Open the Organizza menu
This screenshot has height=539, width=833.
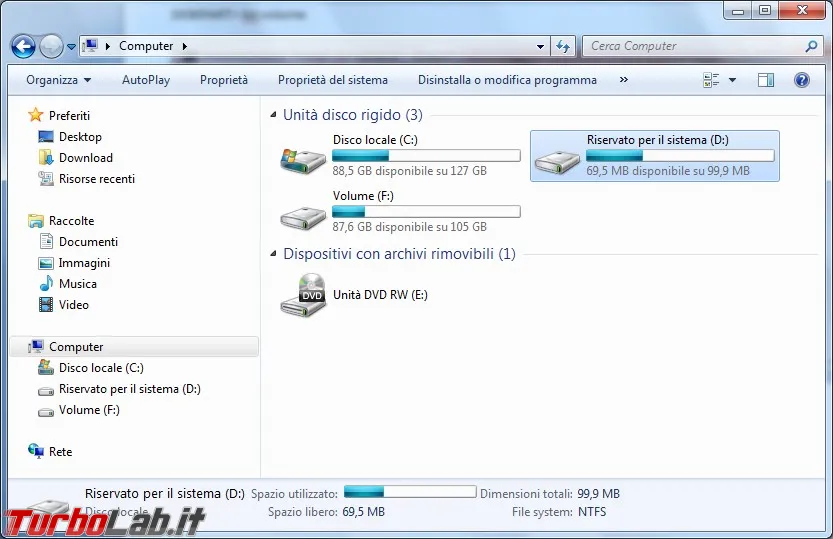58,80
